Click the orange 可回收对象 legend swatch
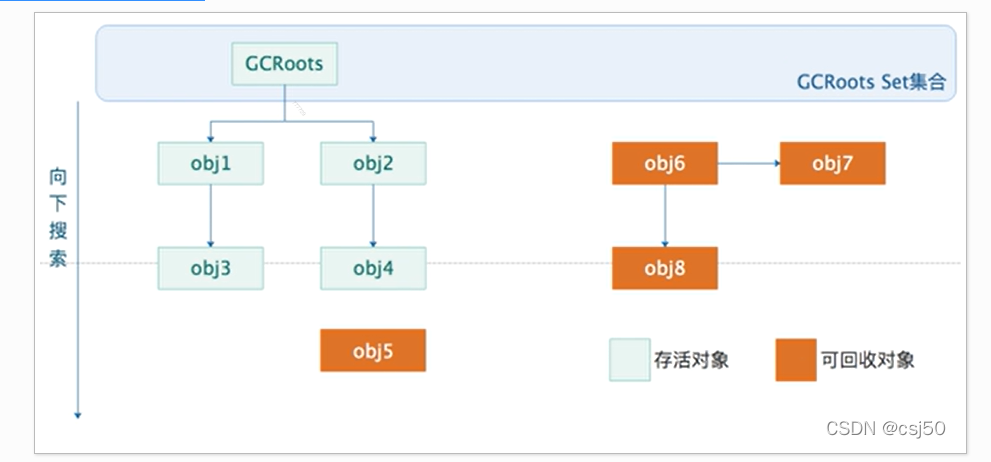This screenshot has height=462, width=991. [795, 360]
